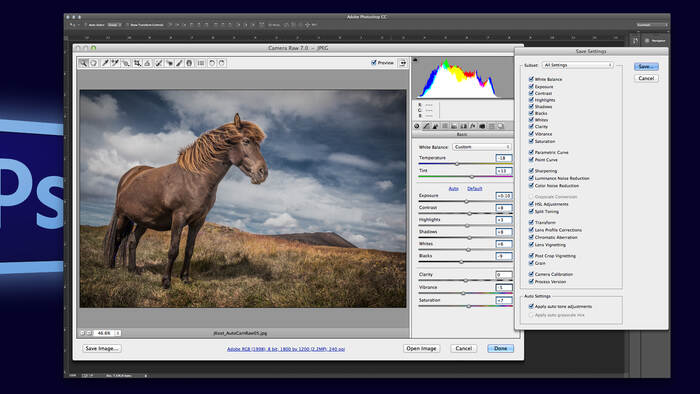
Task: Toggle the Grain checkbox
Action: pyautogui.click(x=531, y=263)
